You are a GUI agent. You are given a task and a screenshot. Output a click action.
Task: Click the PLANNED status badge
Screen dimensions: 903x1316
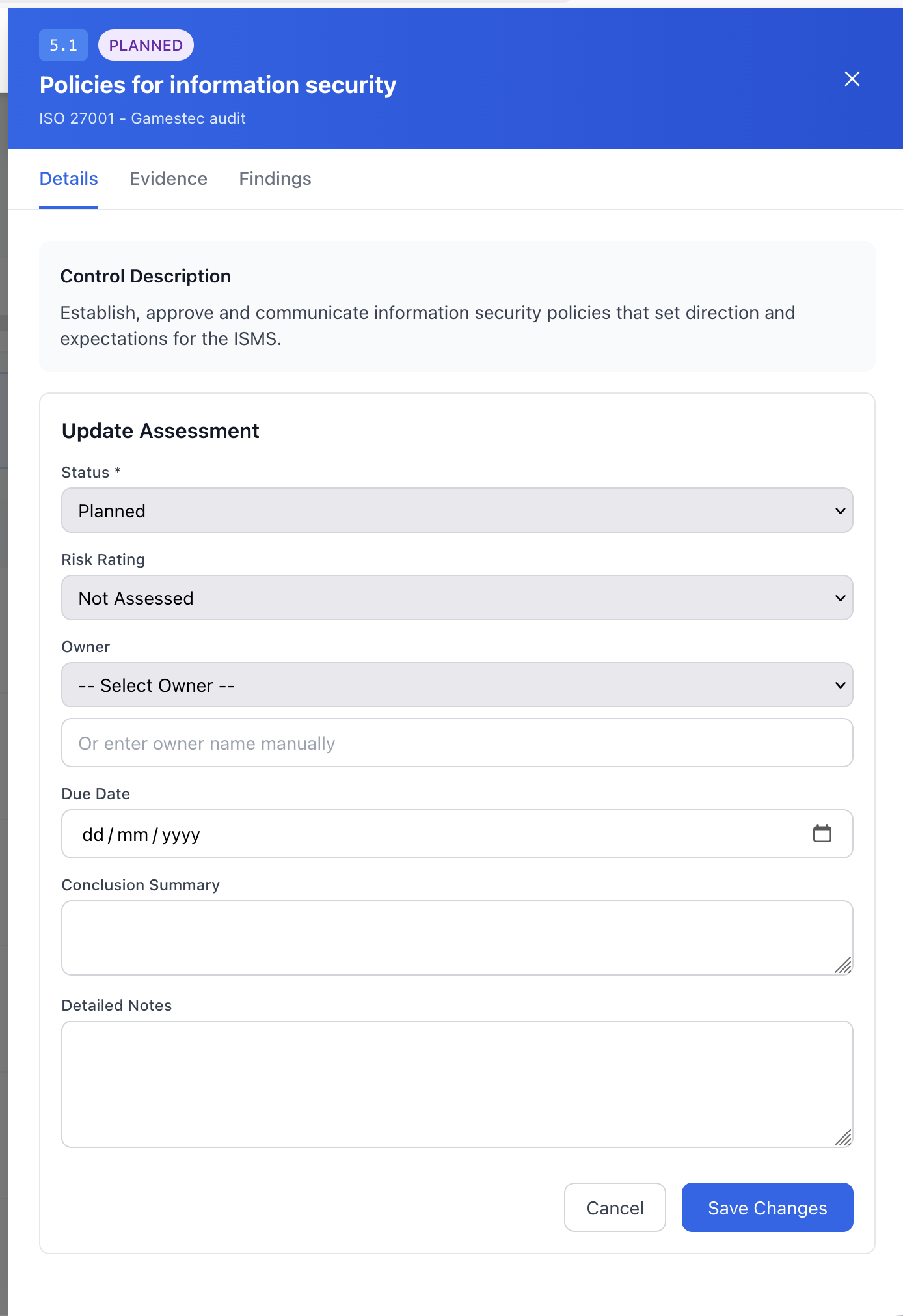(x=146, y=45)
